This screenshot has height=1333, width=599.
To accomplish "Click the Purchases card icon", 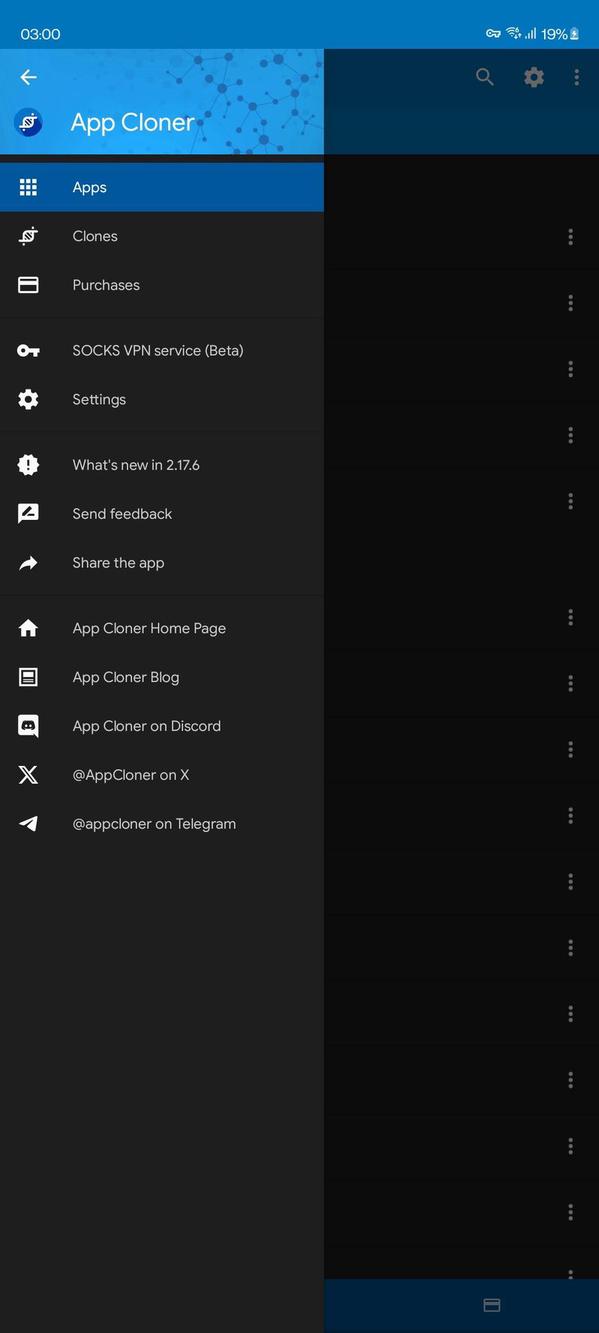I will tap(28, 285).
